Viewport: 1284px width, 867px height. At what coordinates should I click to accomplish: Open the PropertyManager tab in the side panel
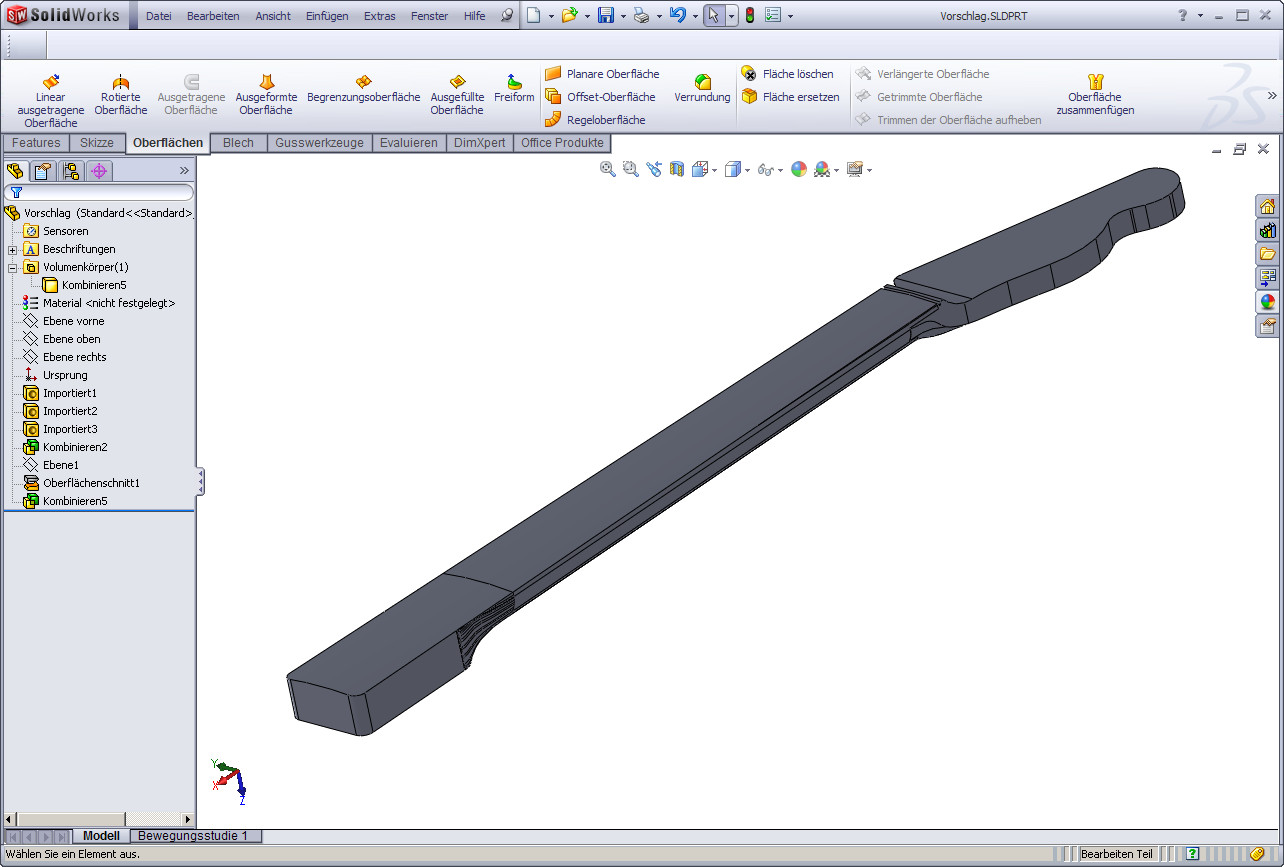click(x=43, y=171)
